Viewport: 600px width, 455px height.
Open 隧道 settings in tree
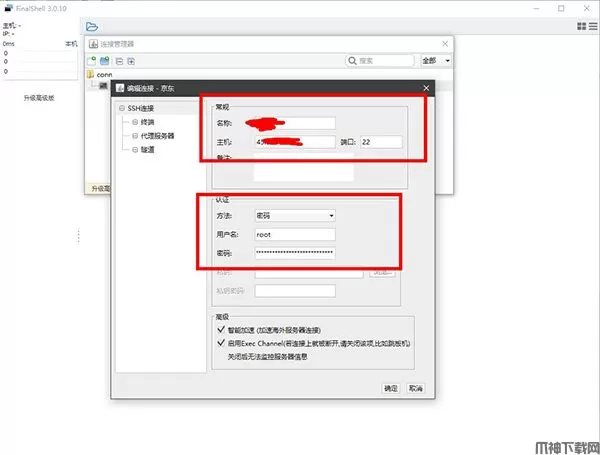147,150
